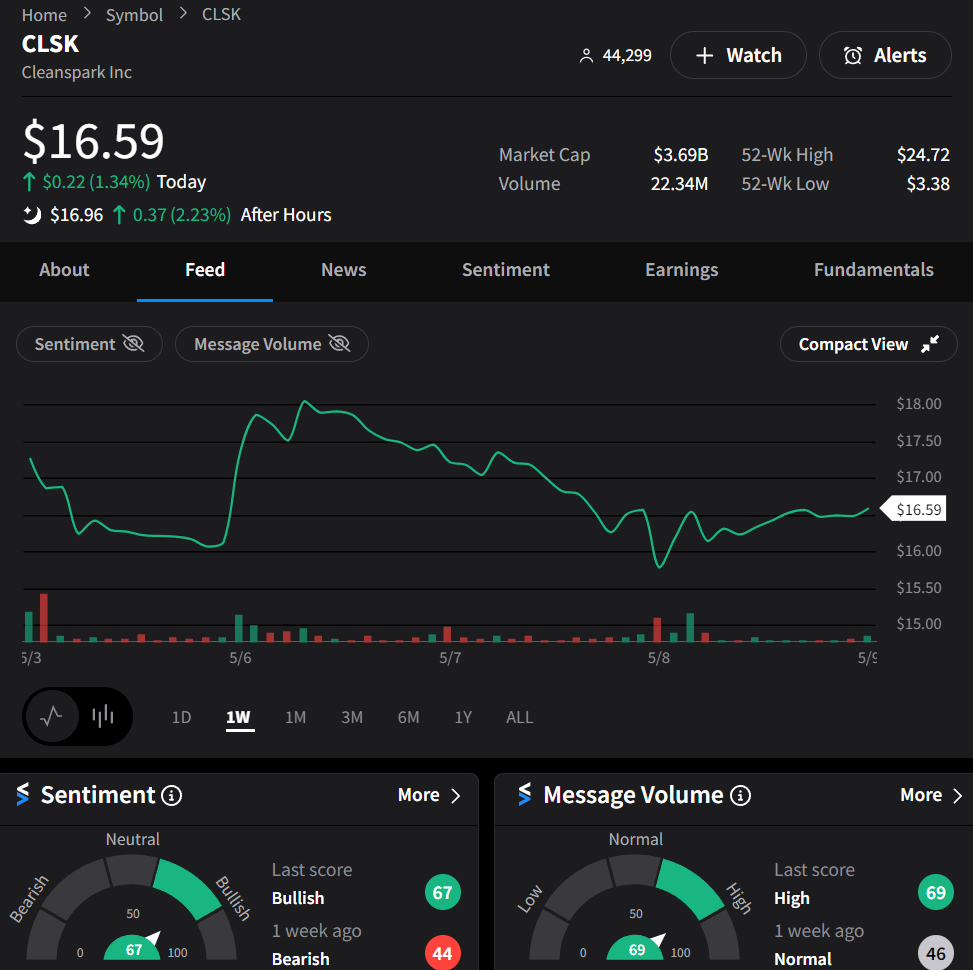The image size is (973, 970).
Task: Click the green up arrow by after-hours 0.37 change
Action: point(119,215)
